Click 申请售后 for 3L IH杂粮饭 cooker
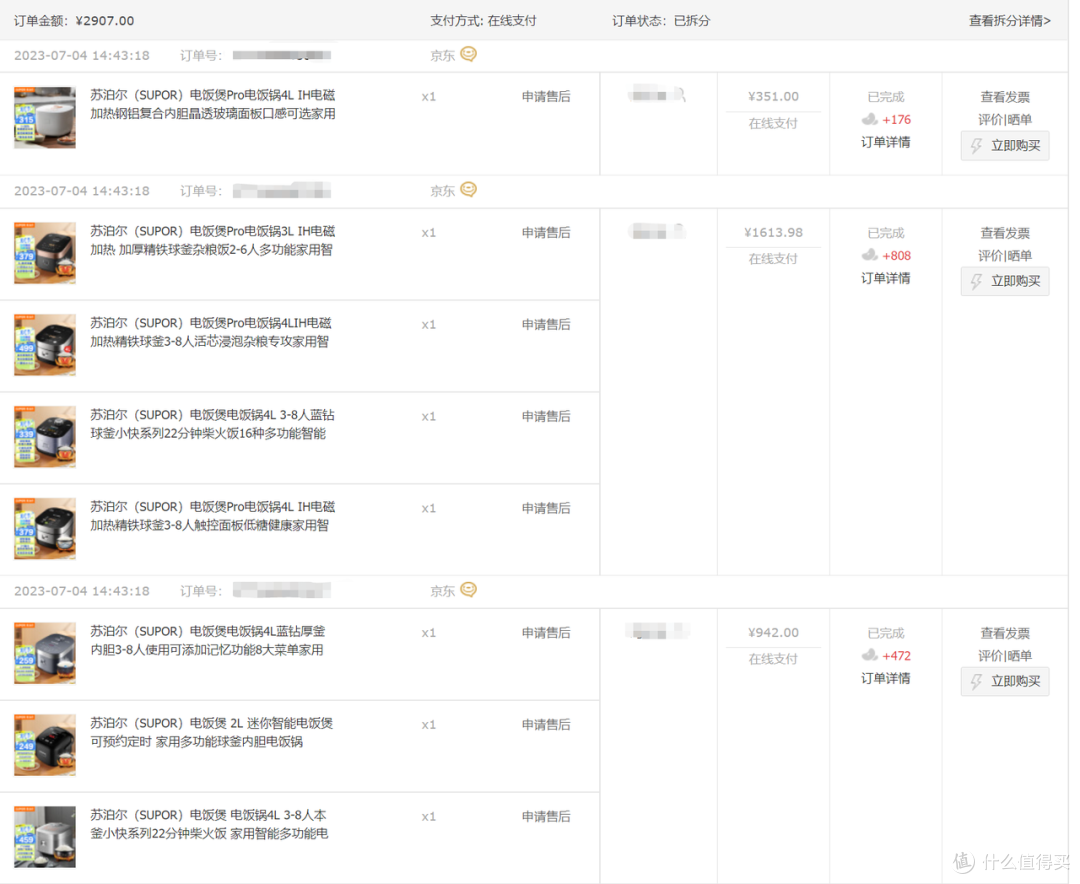 tap(546, 232)
